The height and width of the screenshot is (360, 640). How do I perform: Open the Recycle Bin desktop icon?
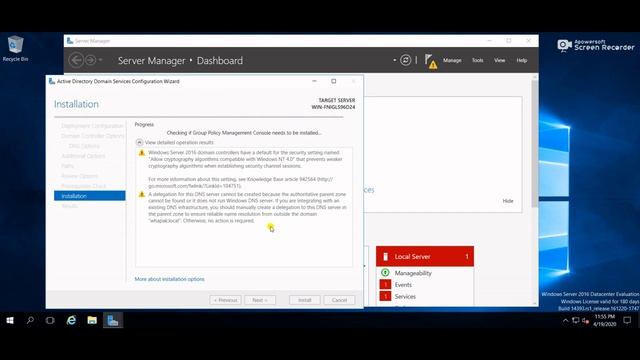click(16, 49)
